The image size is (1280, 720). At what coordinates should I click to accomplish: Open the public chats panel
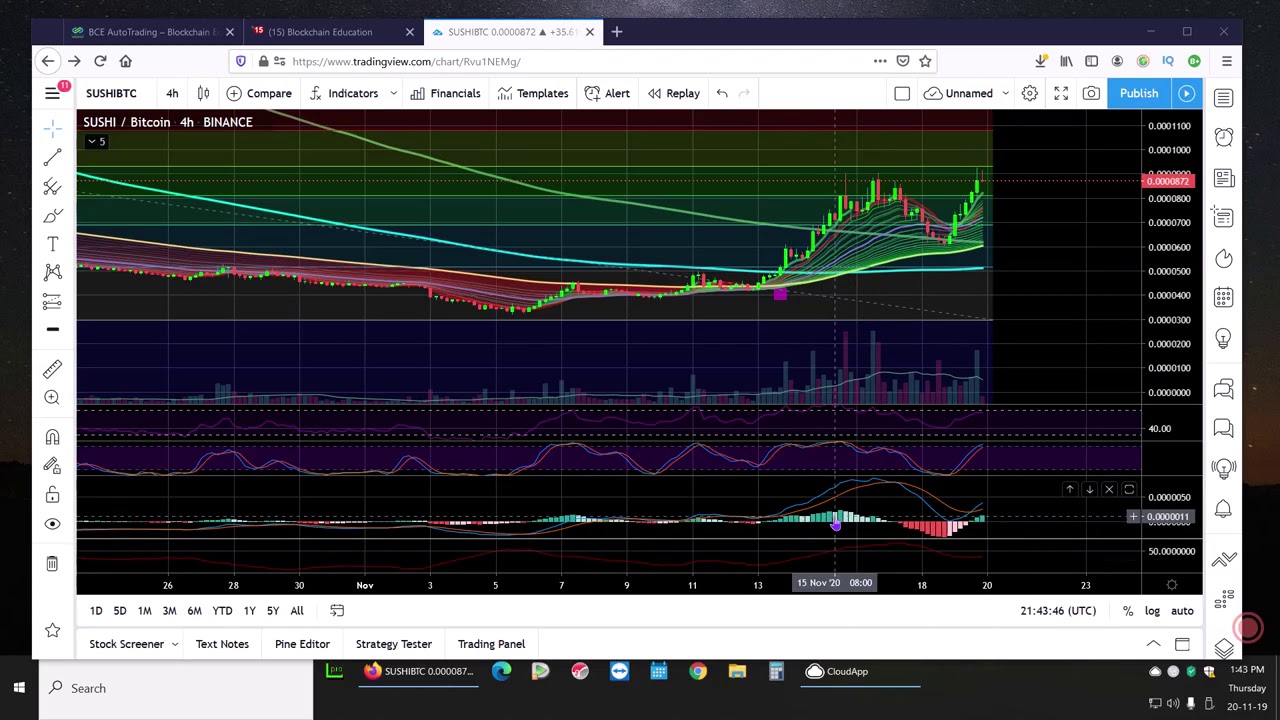click(1223, 389)
